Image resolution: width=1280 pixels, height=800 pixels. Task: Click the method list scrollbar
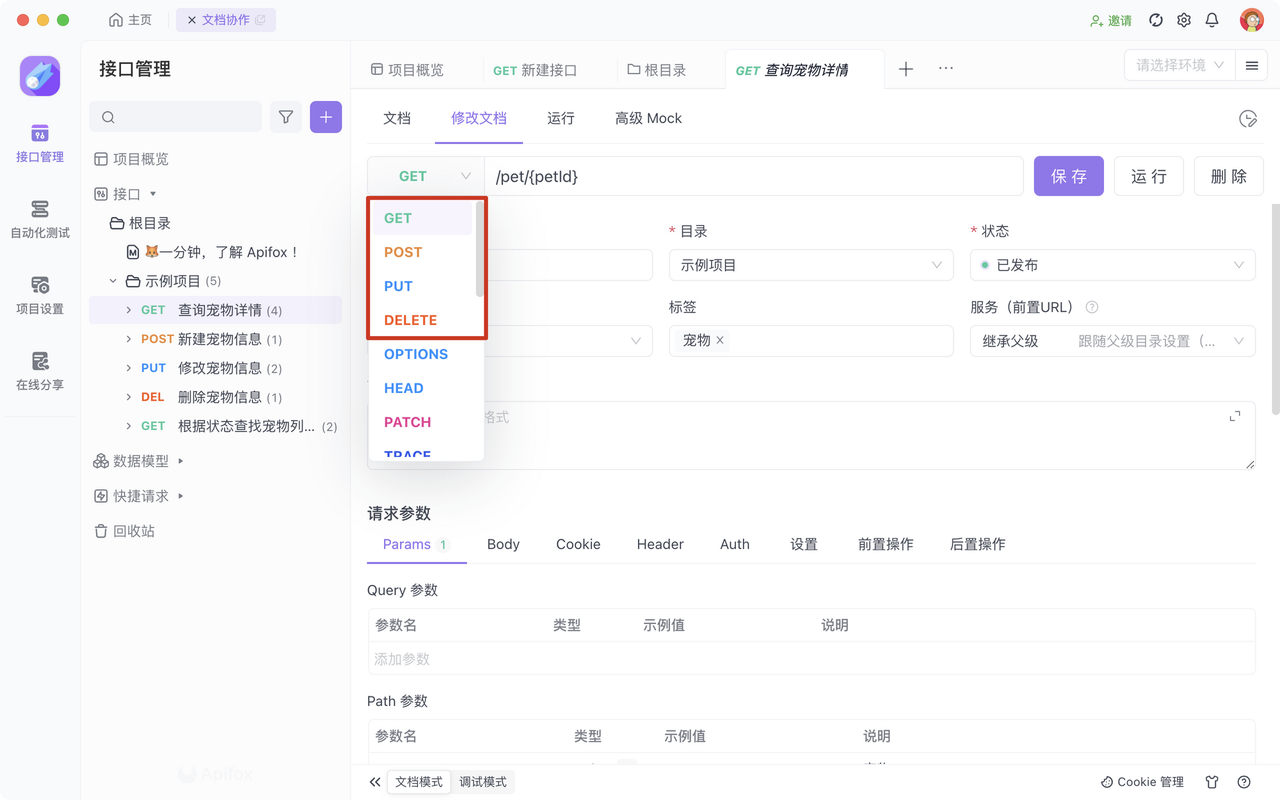click(x=480, y=250)
